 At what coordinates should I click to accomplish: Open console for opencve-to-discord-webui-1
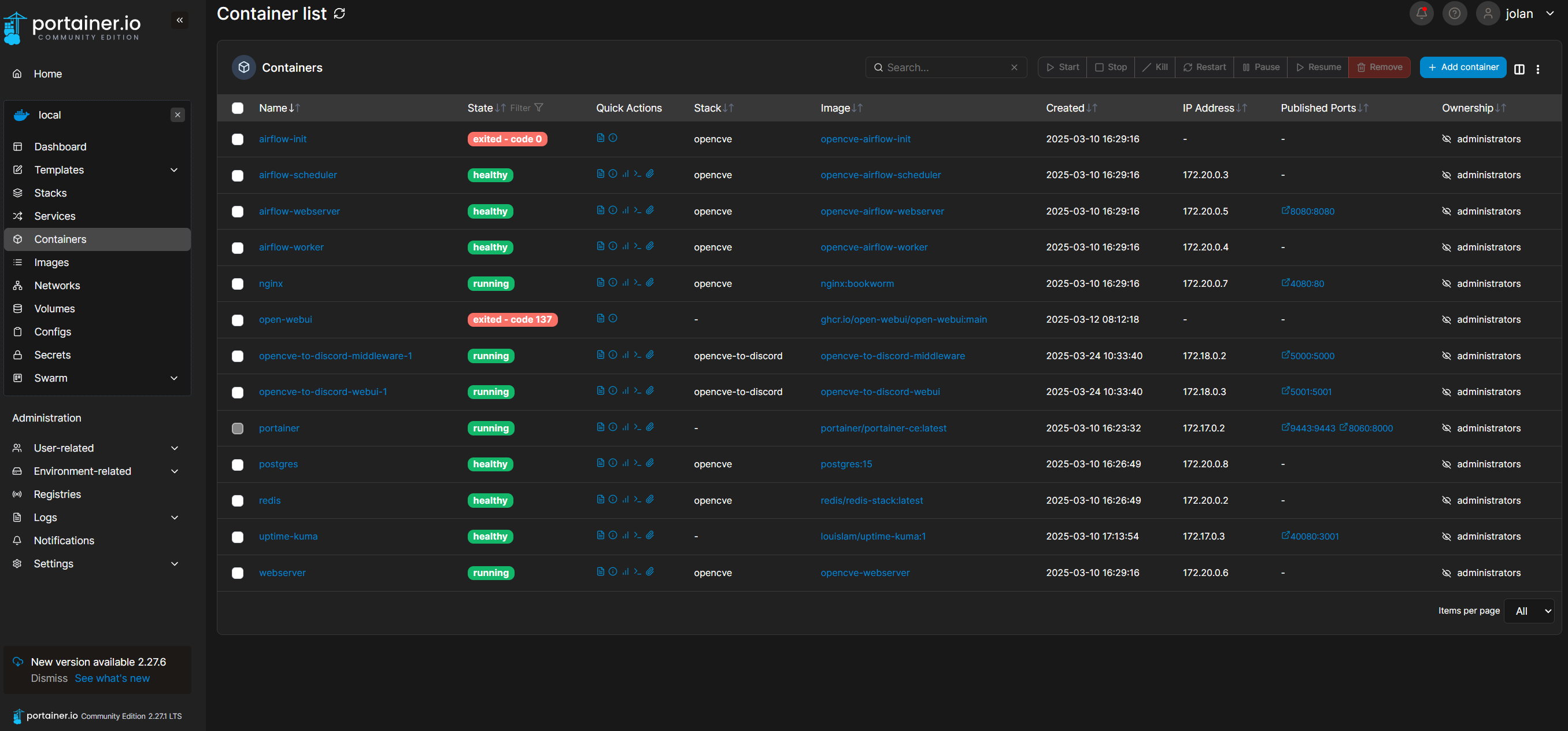[637, 391]
